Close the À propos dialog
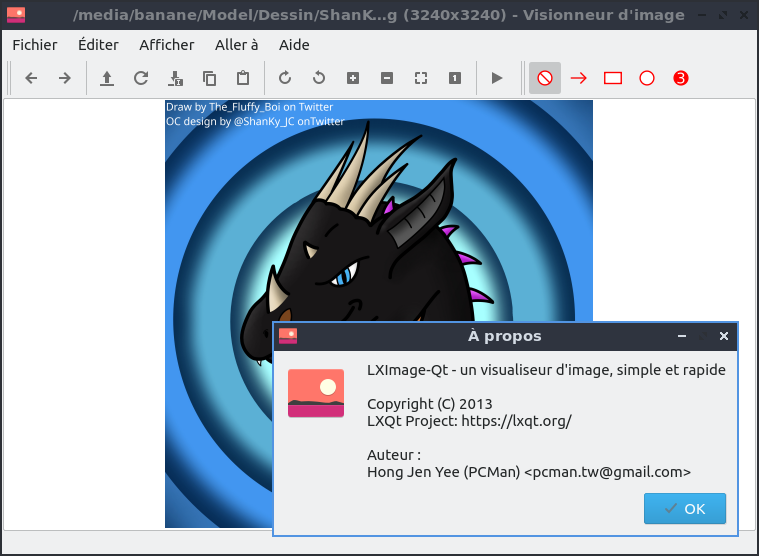 [x=724, y=336]
